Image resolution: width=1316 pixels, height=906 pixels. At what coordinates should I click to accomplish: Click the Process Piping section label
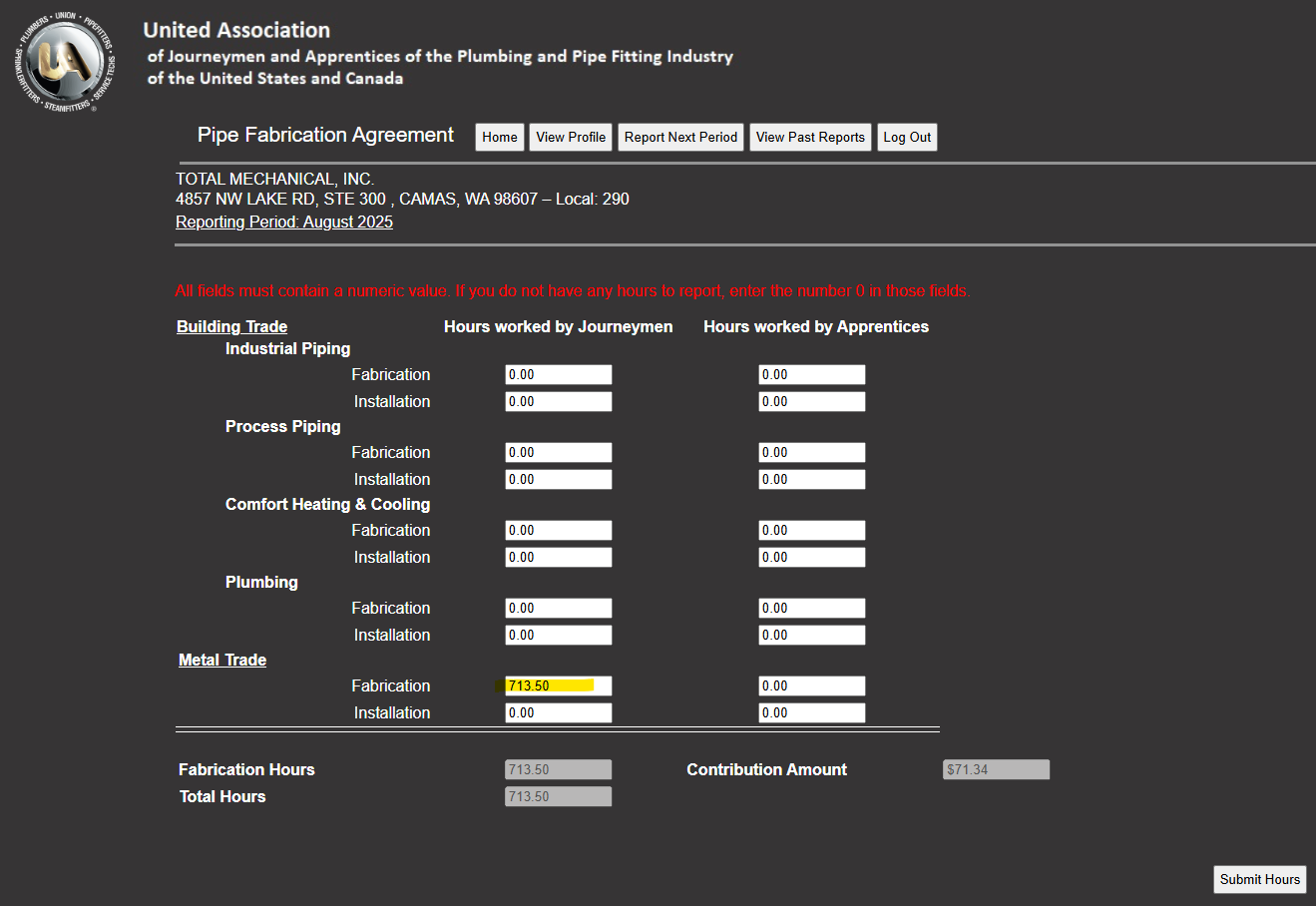tap(283, 427)
